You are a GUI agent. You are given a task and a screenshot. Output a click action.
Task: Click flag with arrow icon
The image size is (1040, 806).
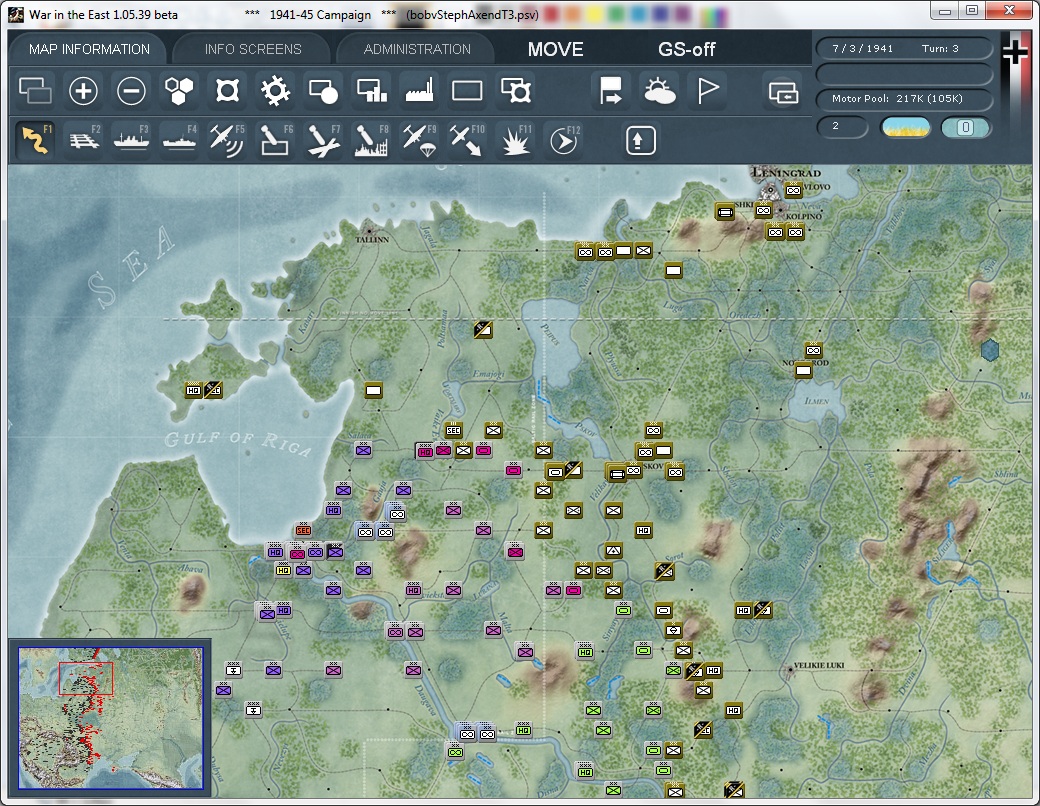coord(610,91)
